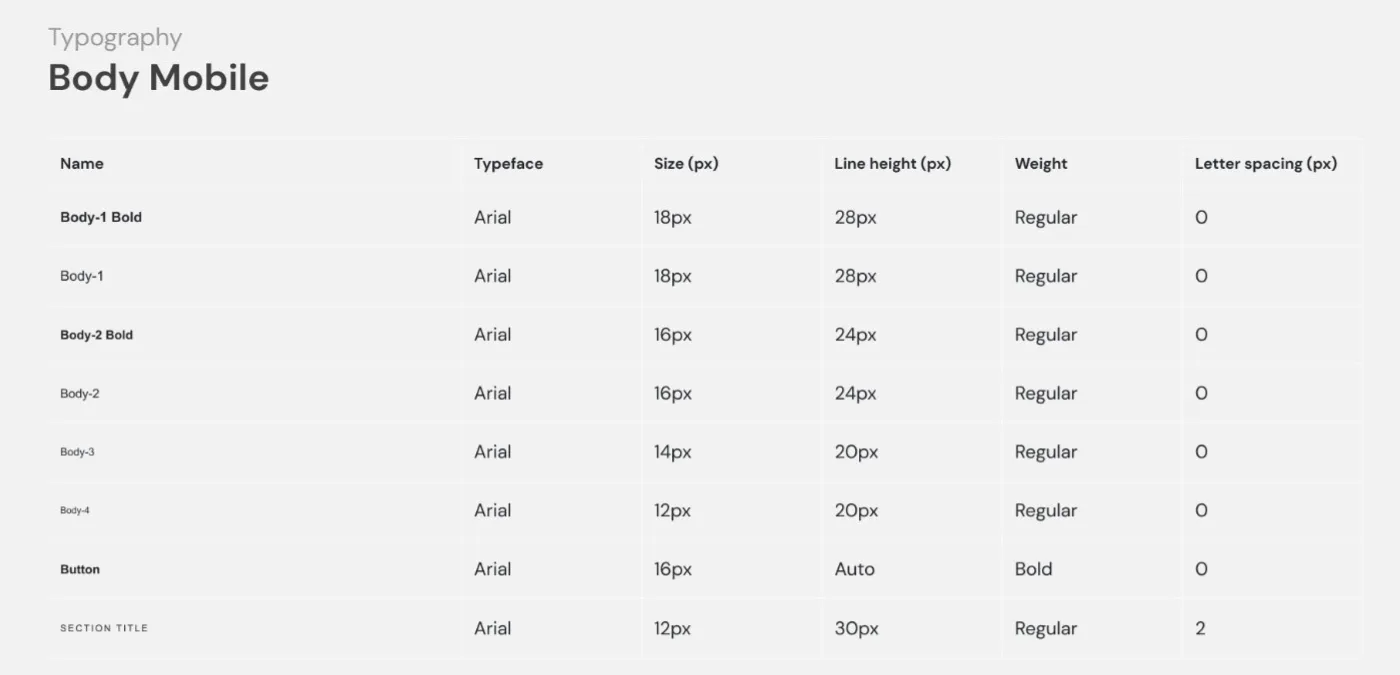Viewport: 1400px width, 675px height.
Task: Select the Bold weight value for Button
Action: point(1033,569)
